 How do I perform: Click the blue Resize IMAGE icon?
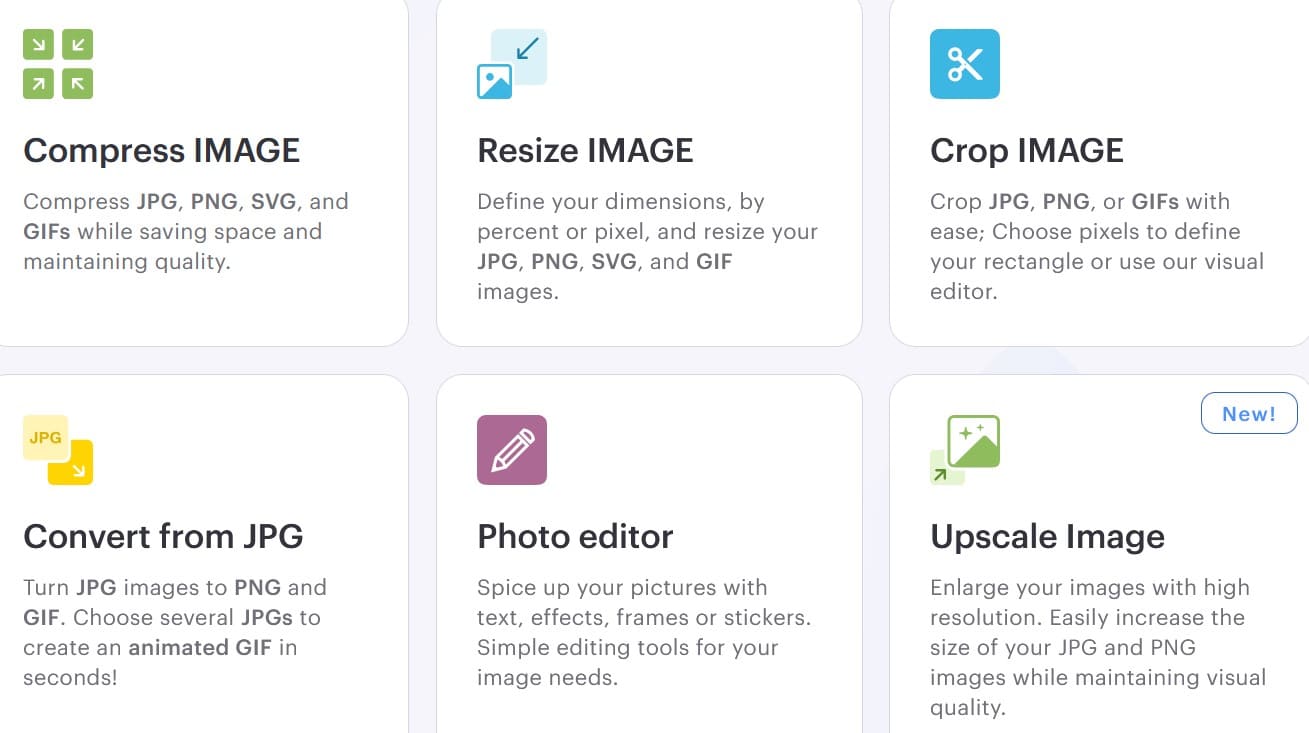[x=512, y=64]
